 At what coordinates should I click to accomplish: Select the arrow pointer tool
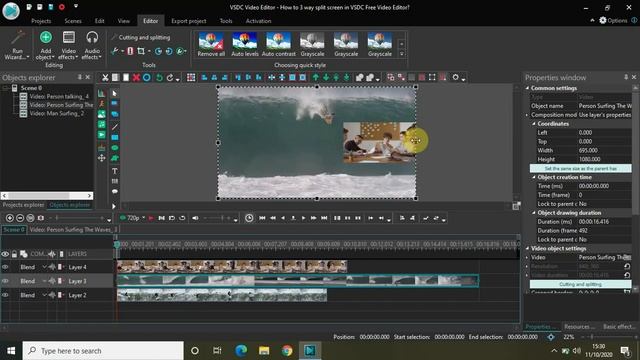115,93
